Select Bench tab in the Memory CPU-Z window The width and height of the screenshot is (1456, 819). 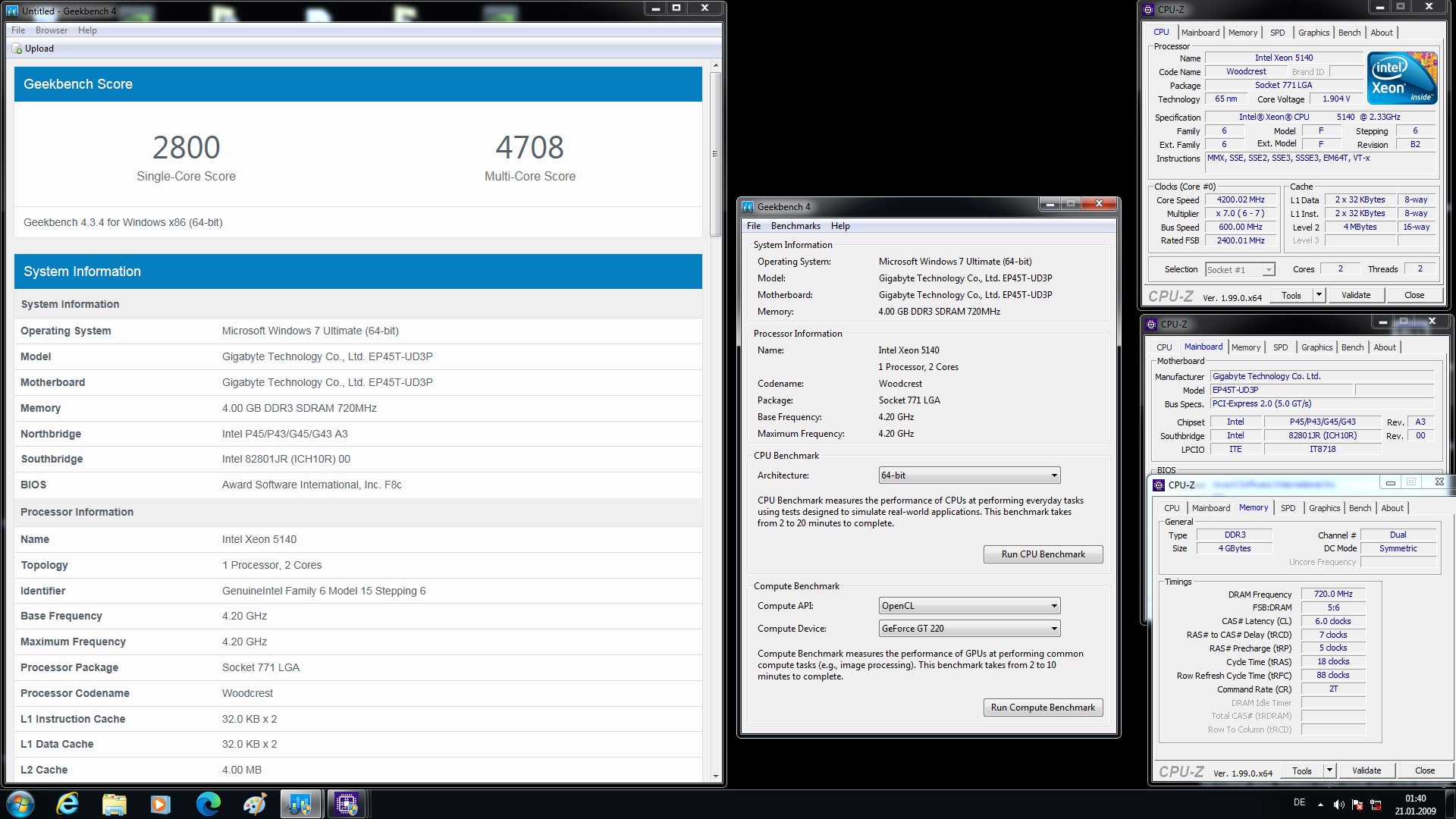(1360, 508)
